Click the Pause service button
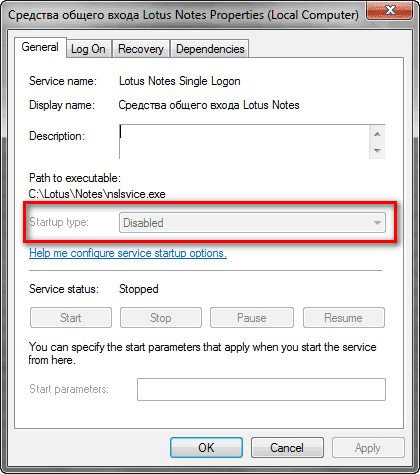The height and width of the screenshot is (474, 420). (252, 318)
